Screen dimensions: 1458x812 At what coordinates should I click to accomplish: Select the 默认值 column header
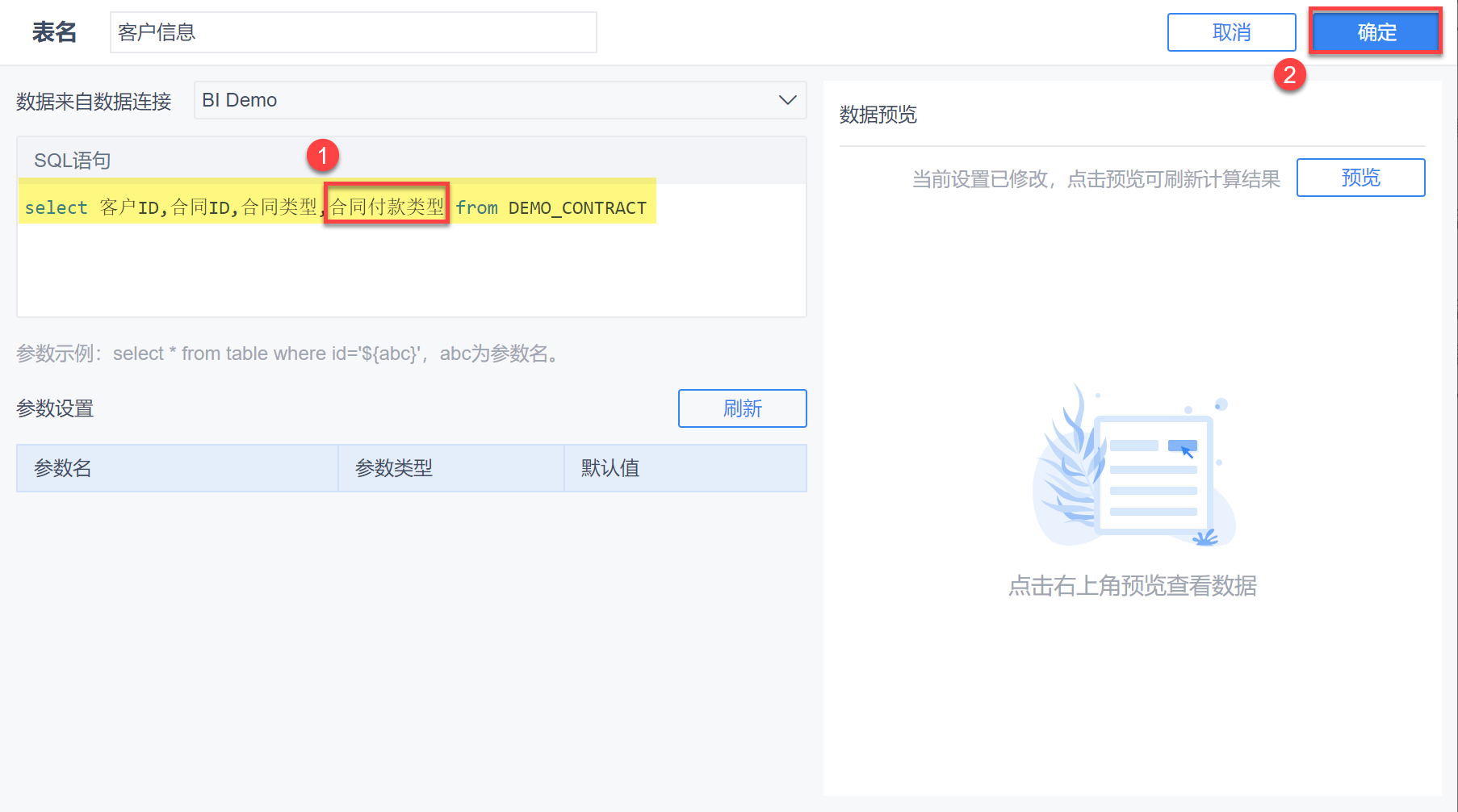click(685, 468)
